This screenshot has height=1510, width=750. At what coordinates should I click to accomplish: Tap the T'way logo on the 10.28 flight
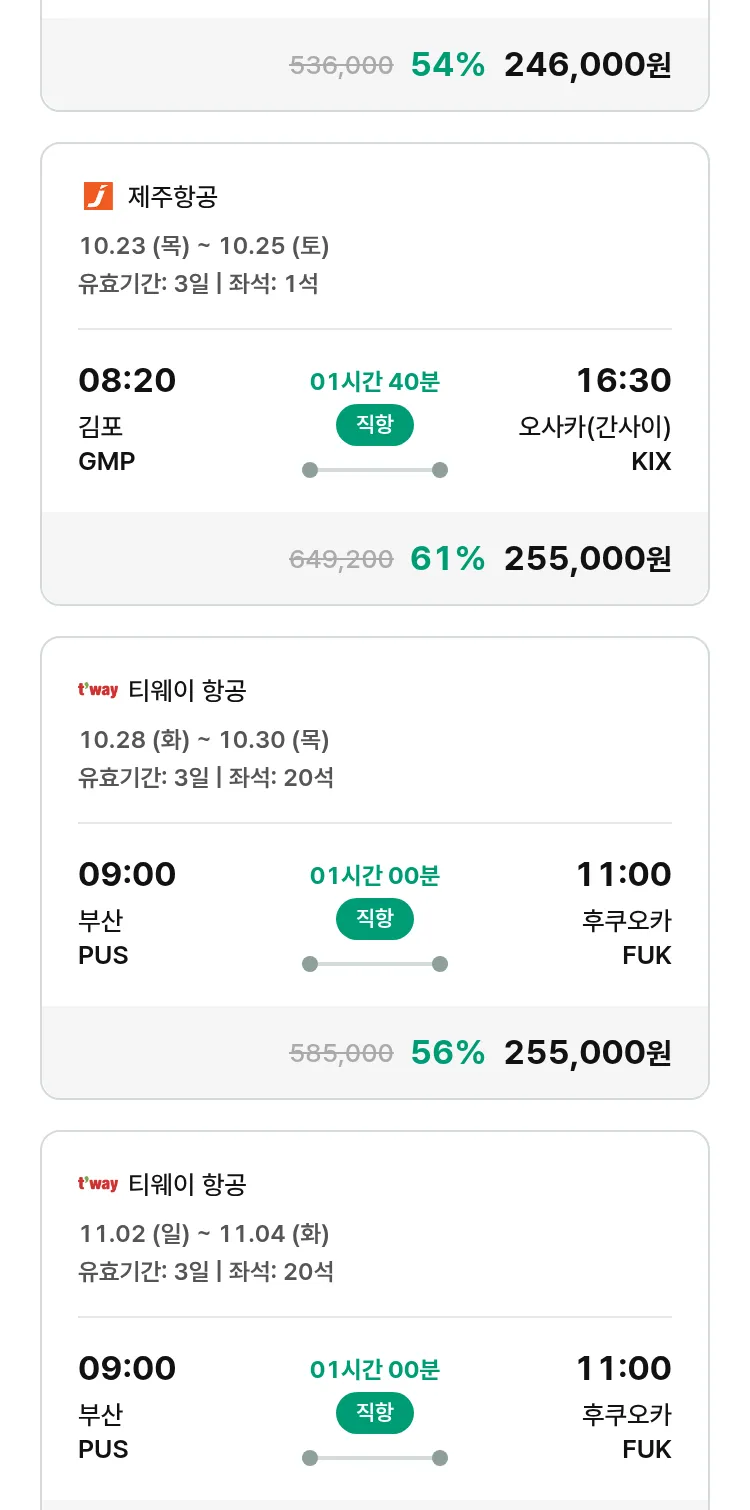point(98,690)
